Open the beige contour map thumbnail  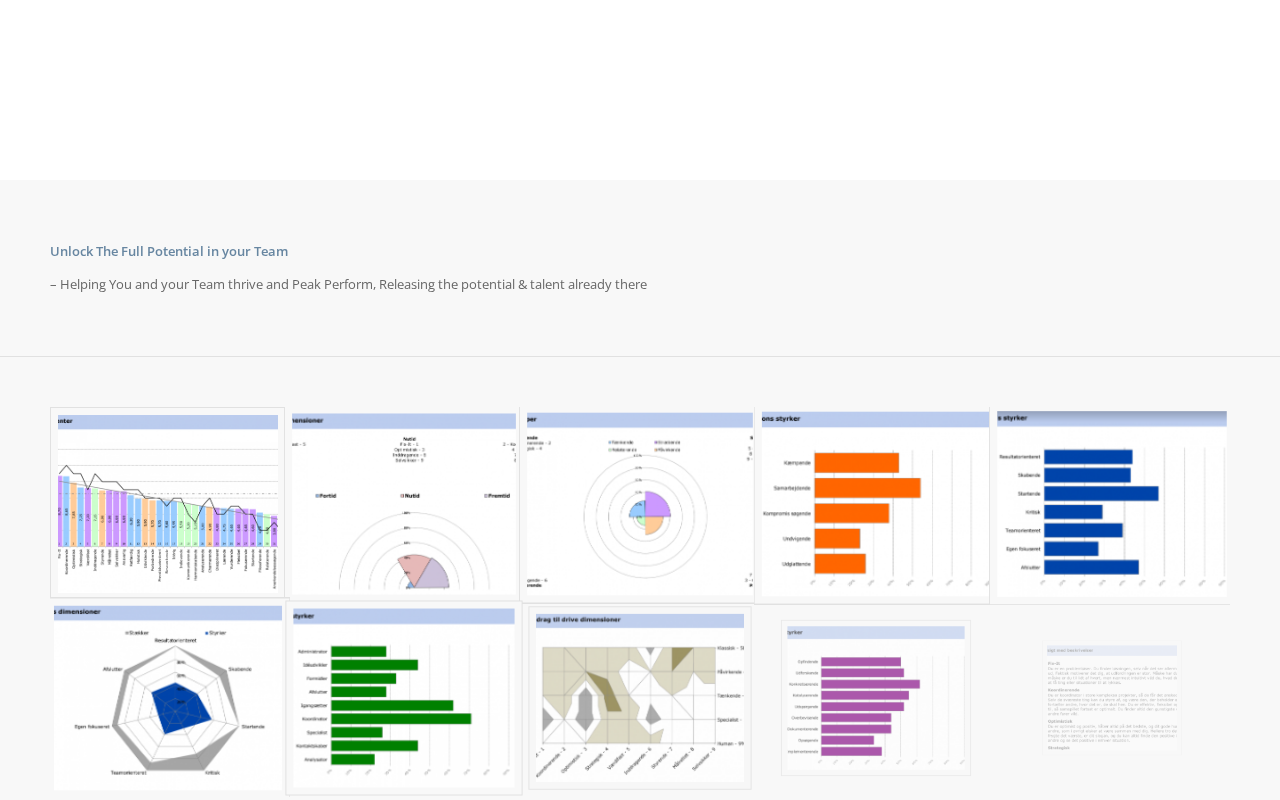click(640, 697)
